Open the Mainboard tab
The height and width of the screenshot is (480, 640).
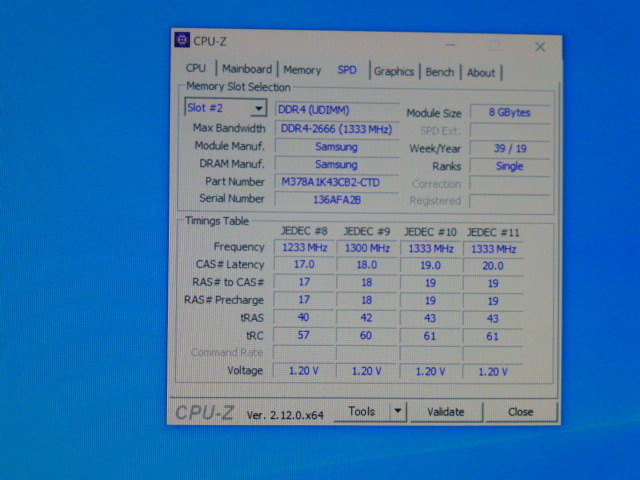click(247, 69)
